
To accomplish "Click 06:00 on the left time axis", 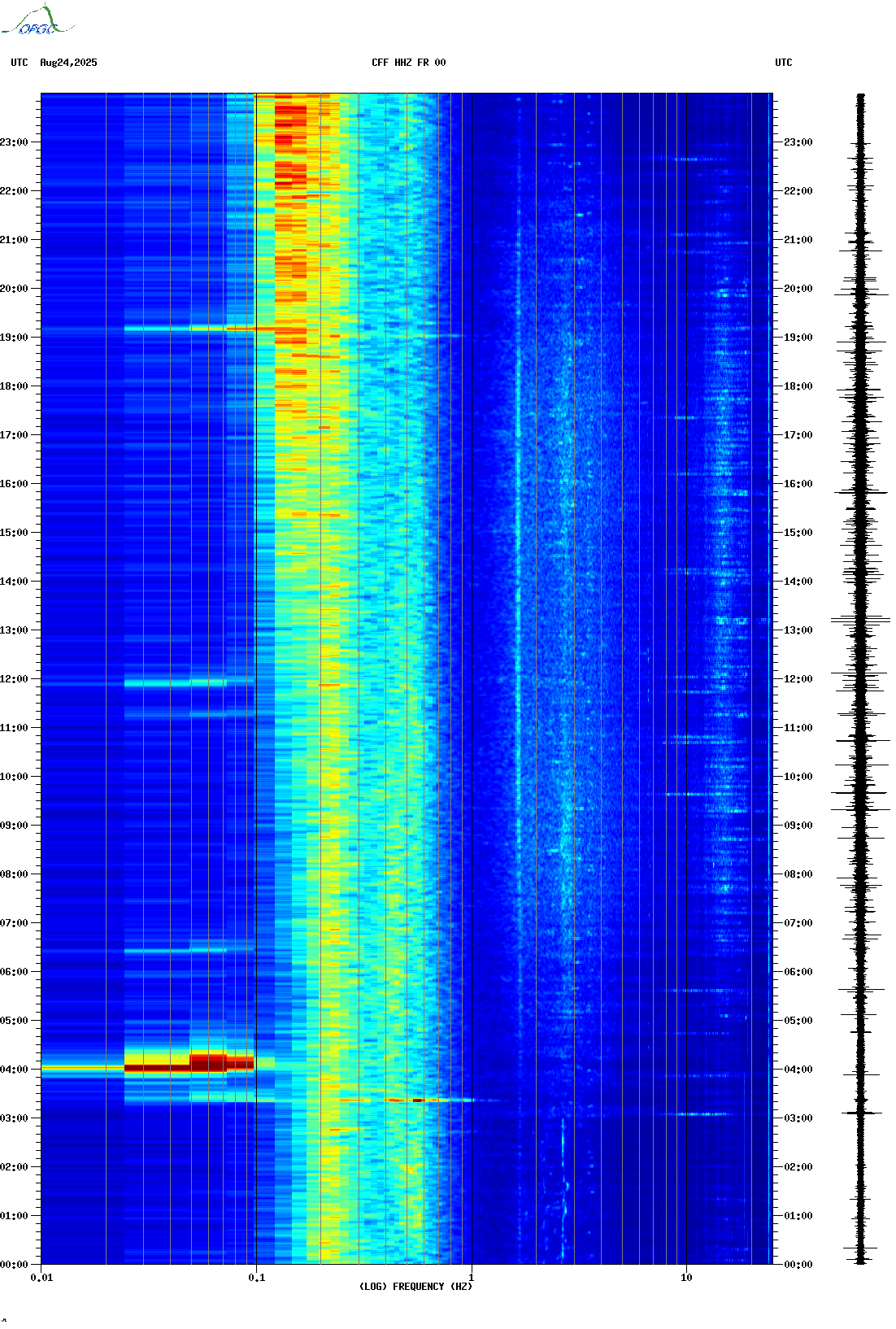I will 14,972.
